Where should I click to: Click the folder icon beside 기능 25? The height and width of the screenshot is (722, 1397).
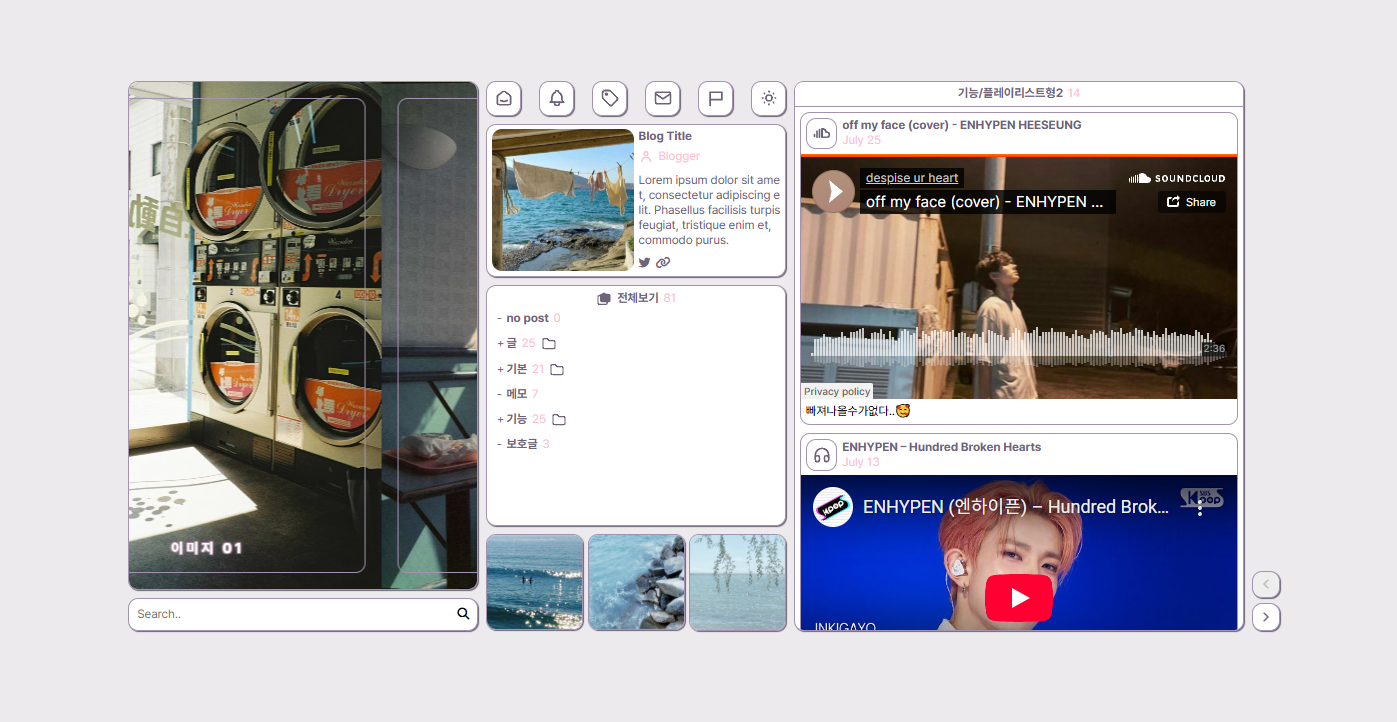[559, 419]
